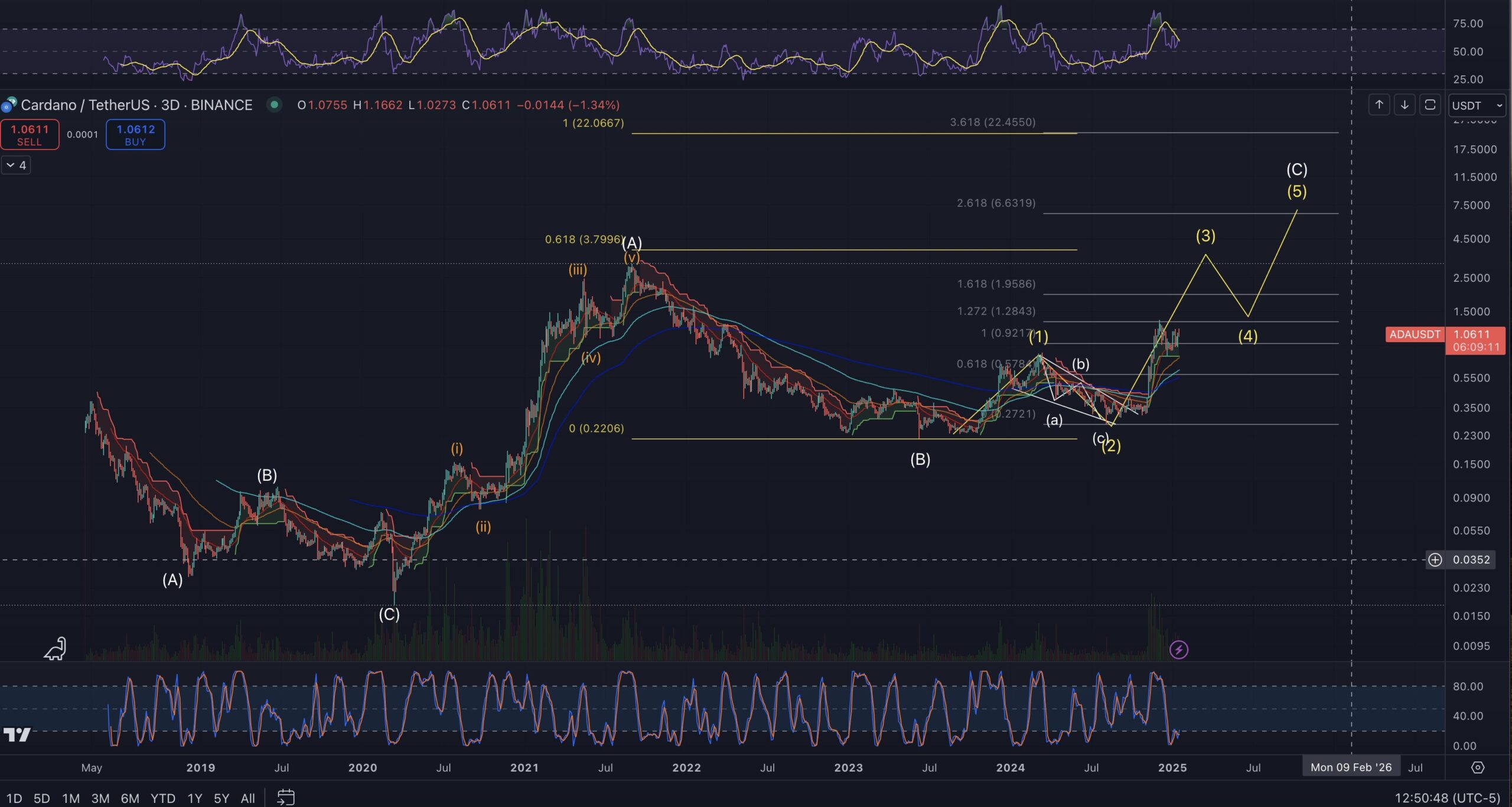Click the plus icon on the price scale
The image size is (1512, 807).
[x=1436, y=560]
